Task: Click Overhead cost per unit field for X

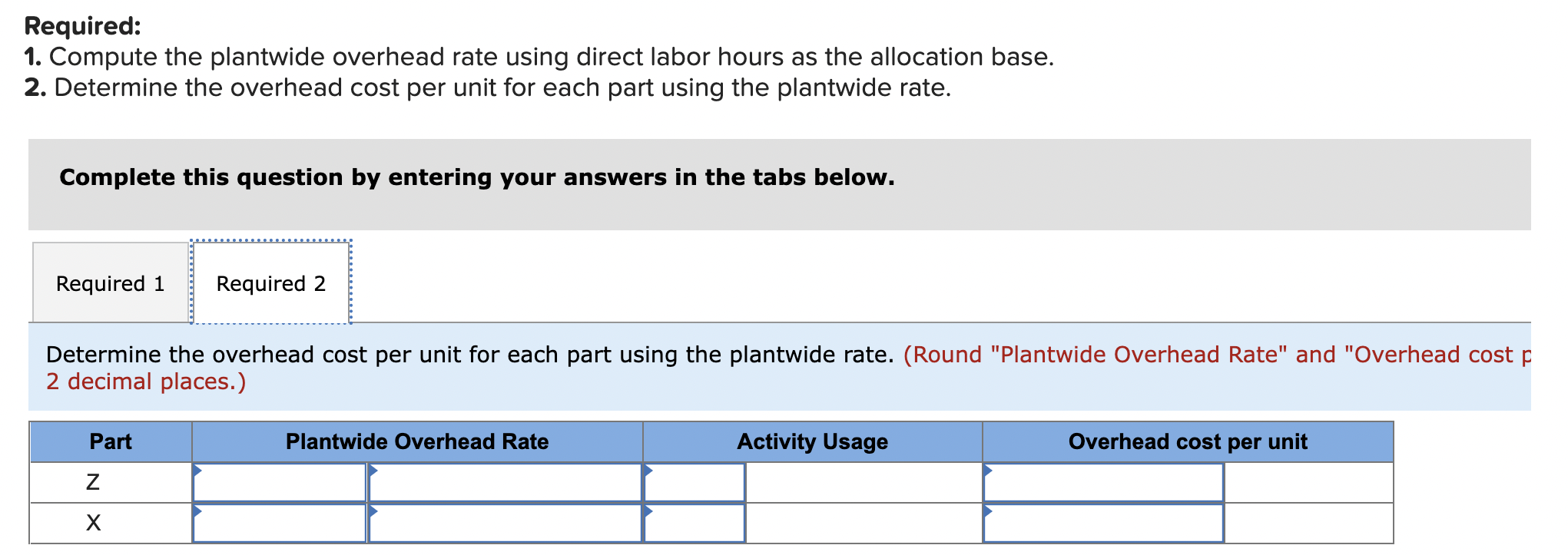Action: (x=1103, y=523)
